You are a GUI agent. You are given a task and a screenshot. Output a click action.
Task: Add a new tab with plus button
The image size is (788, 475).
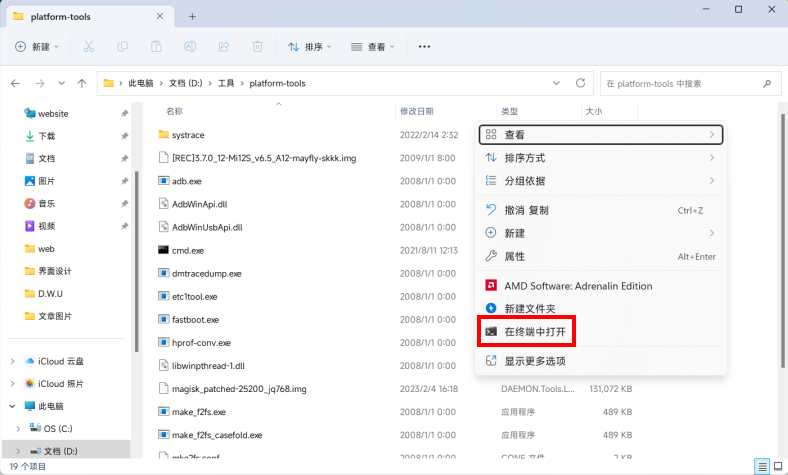pos(192,16)
